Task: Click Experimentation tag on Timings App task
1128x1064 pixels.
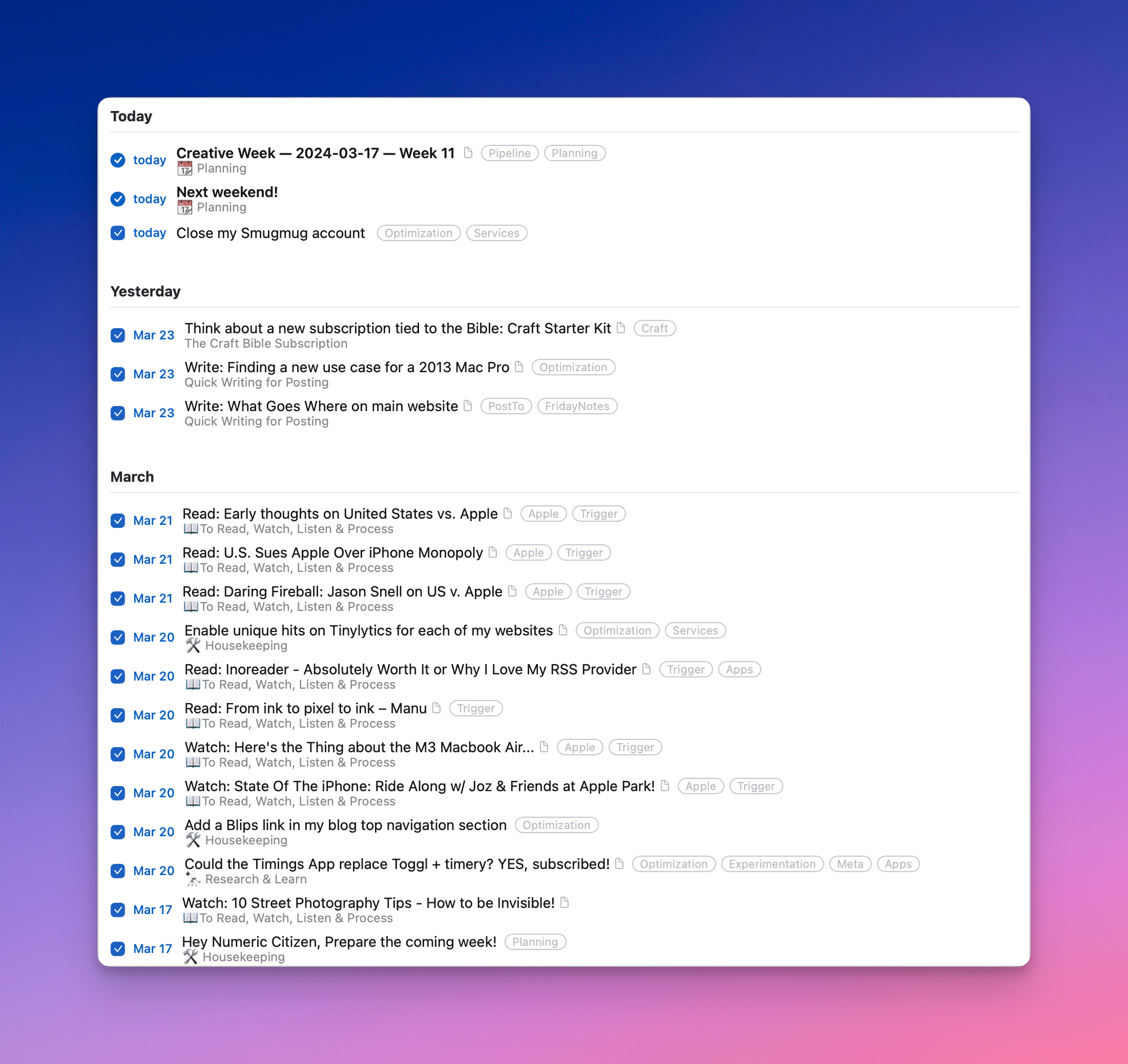Action: tap(772, 864)
